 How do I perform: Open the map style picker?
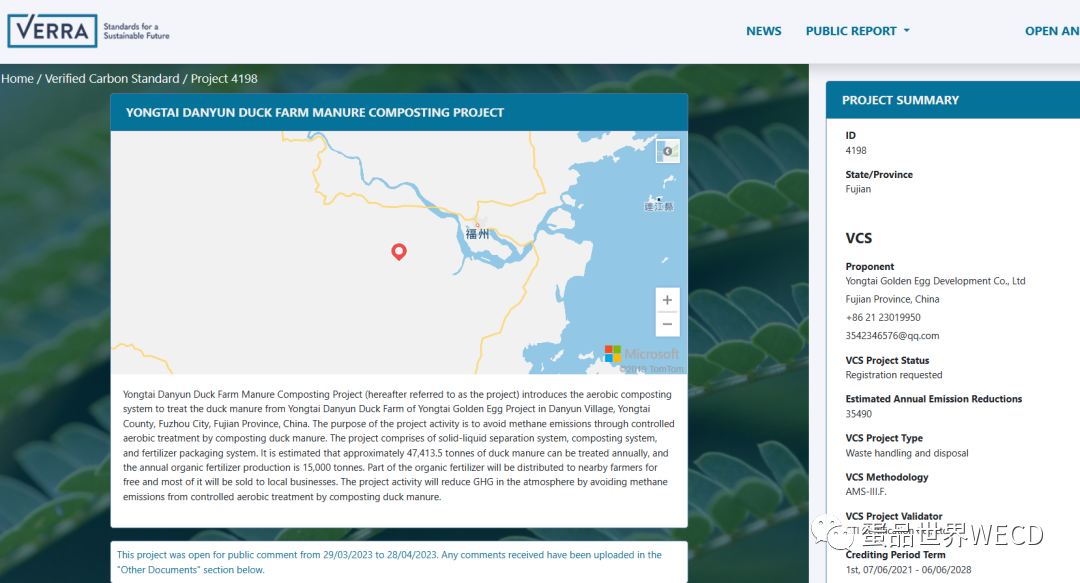(667, 151)
